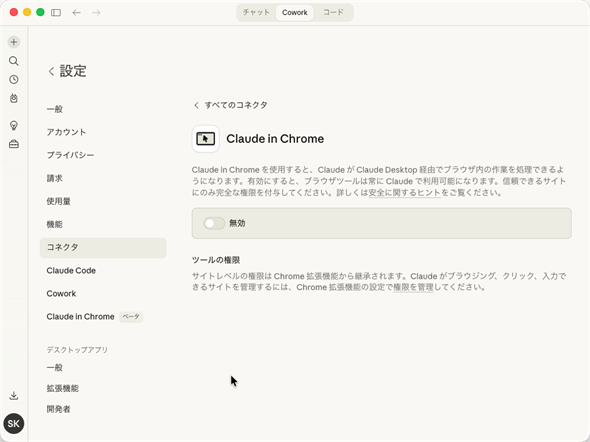Viewport: 590px width, 442px height.
Task: Open the Claude Code settings section
Action: coord(103,270)
